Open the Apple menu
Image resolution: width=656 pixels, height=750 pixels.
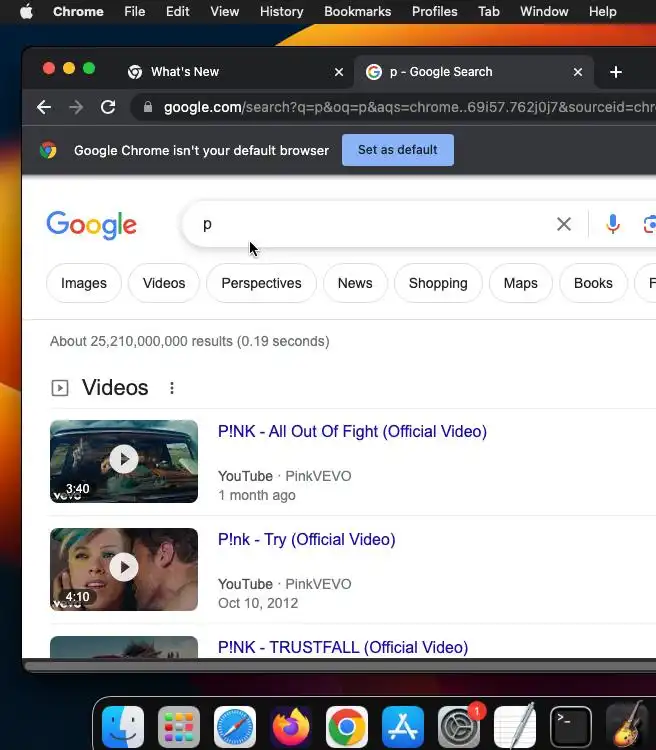pos(27,11)
